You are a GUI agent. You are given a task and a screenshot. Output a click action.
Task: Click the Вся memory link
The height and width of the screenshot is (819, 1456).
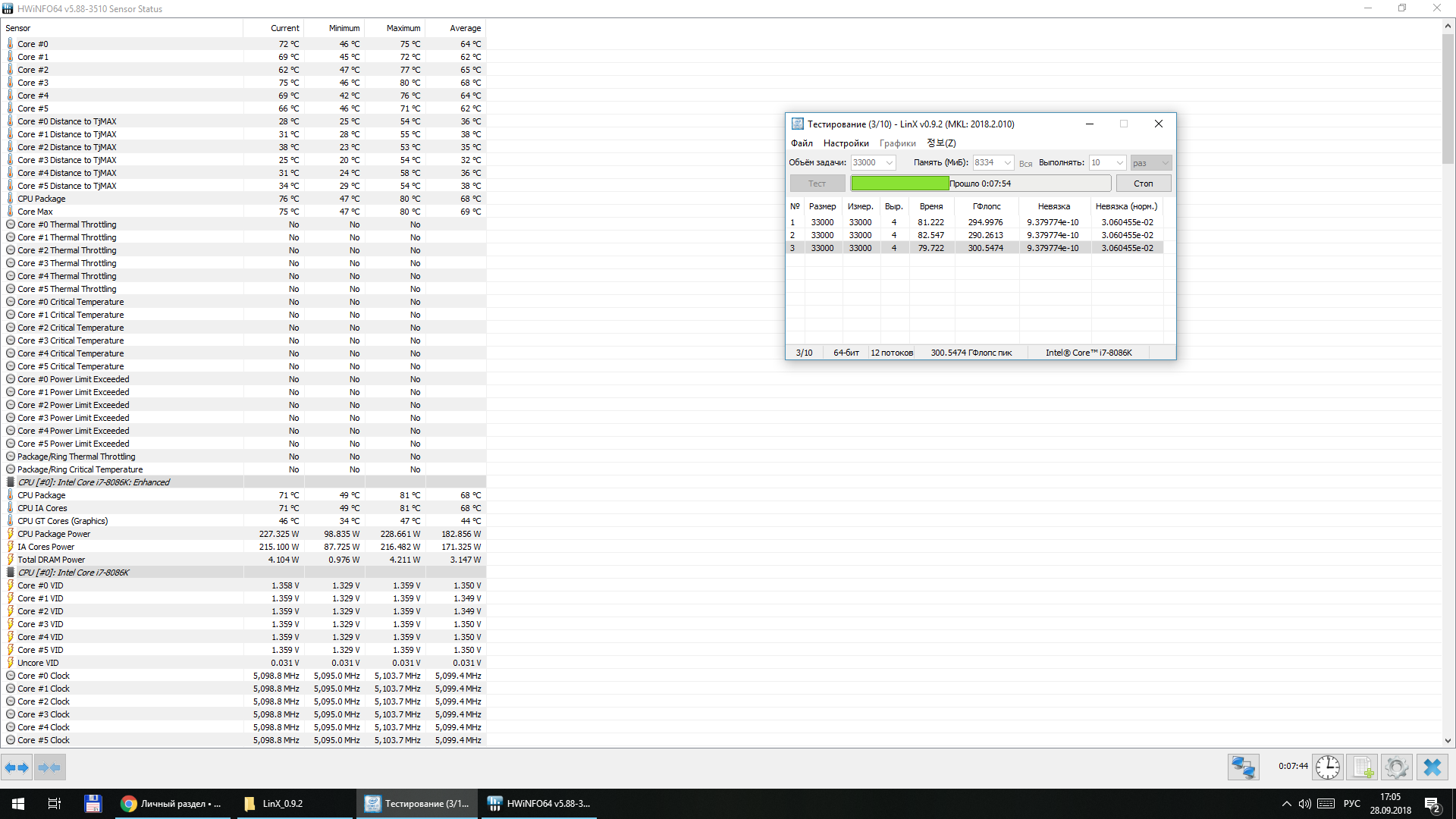click(x=1025, y=164)
